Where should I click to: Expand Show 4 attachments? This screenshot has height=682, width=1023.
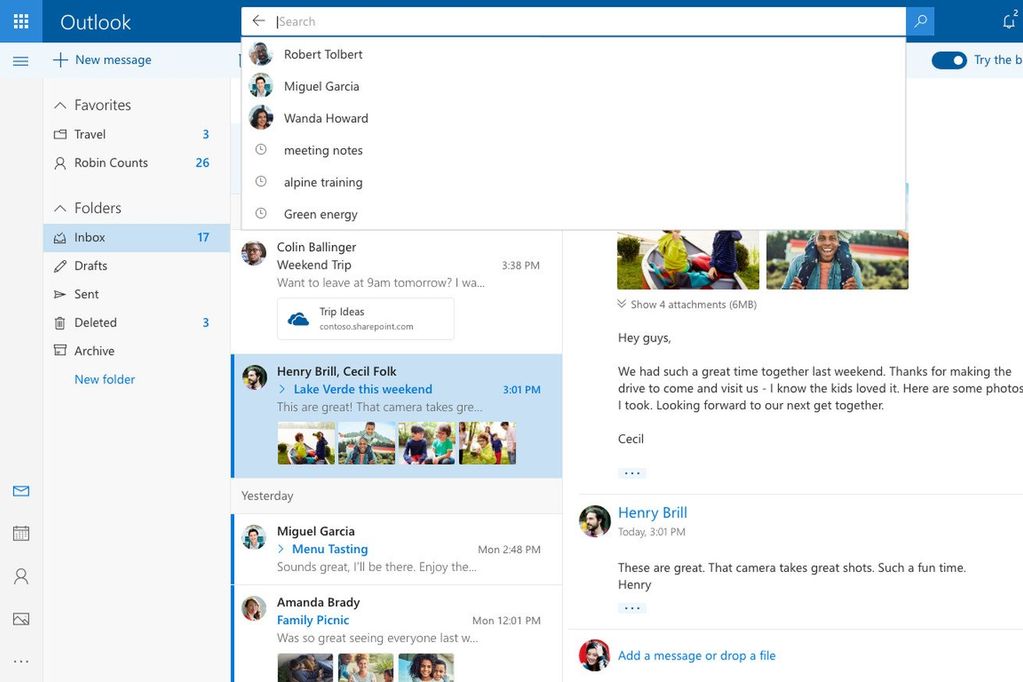click(x=686, y=304)
